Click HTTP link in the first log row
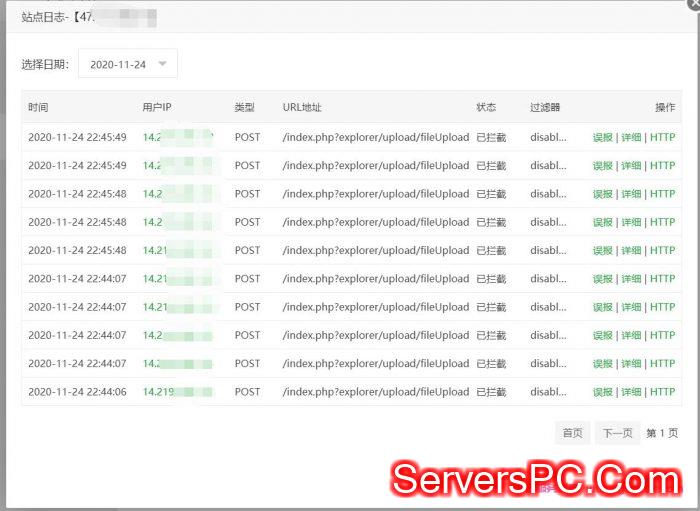Screen dimensions: 700x511 click(662, 138)
